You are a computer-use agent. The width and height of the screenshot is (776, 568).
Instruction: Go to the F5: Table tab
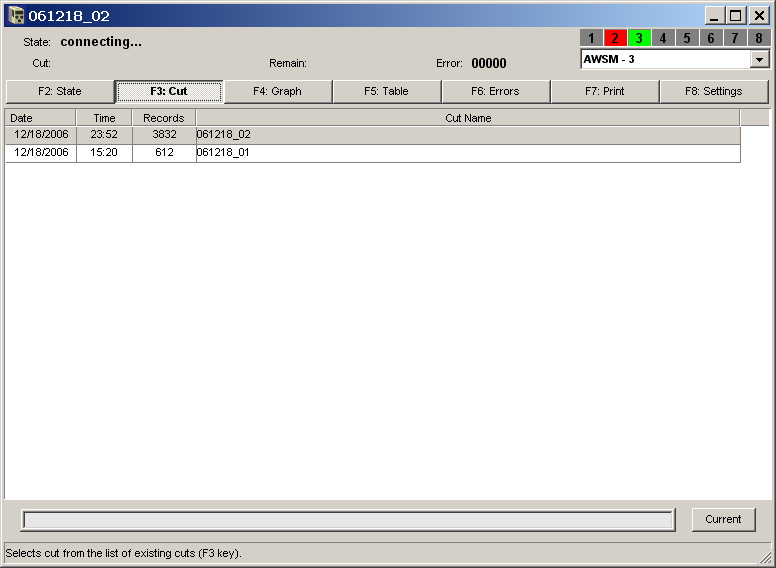click(x=386, y=91)
